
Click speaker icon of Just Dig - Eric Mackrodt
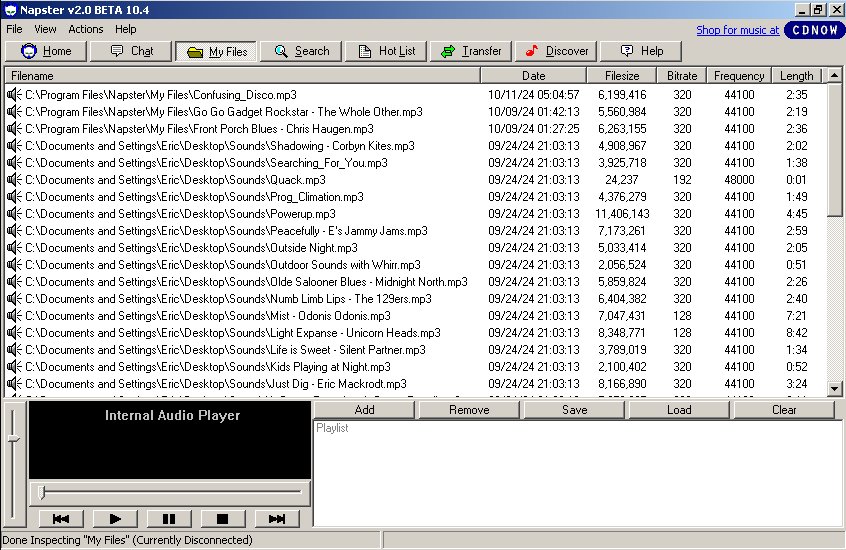pos(15,384)
